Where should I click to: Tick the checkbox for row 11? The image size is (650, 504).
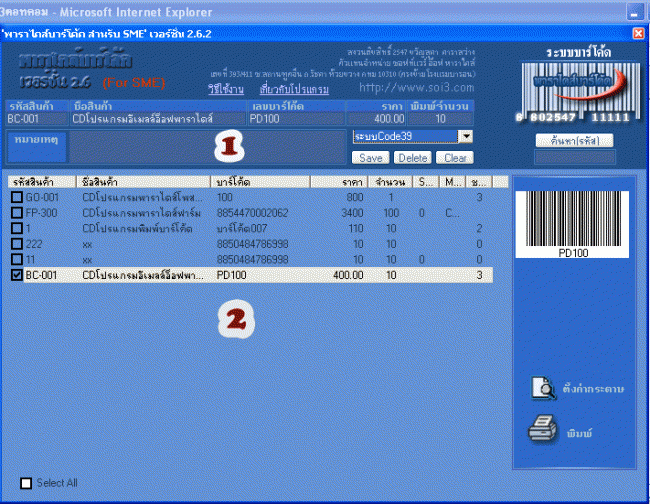pyautogui.click(x=17, y=259)
